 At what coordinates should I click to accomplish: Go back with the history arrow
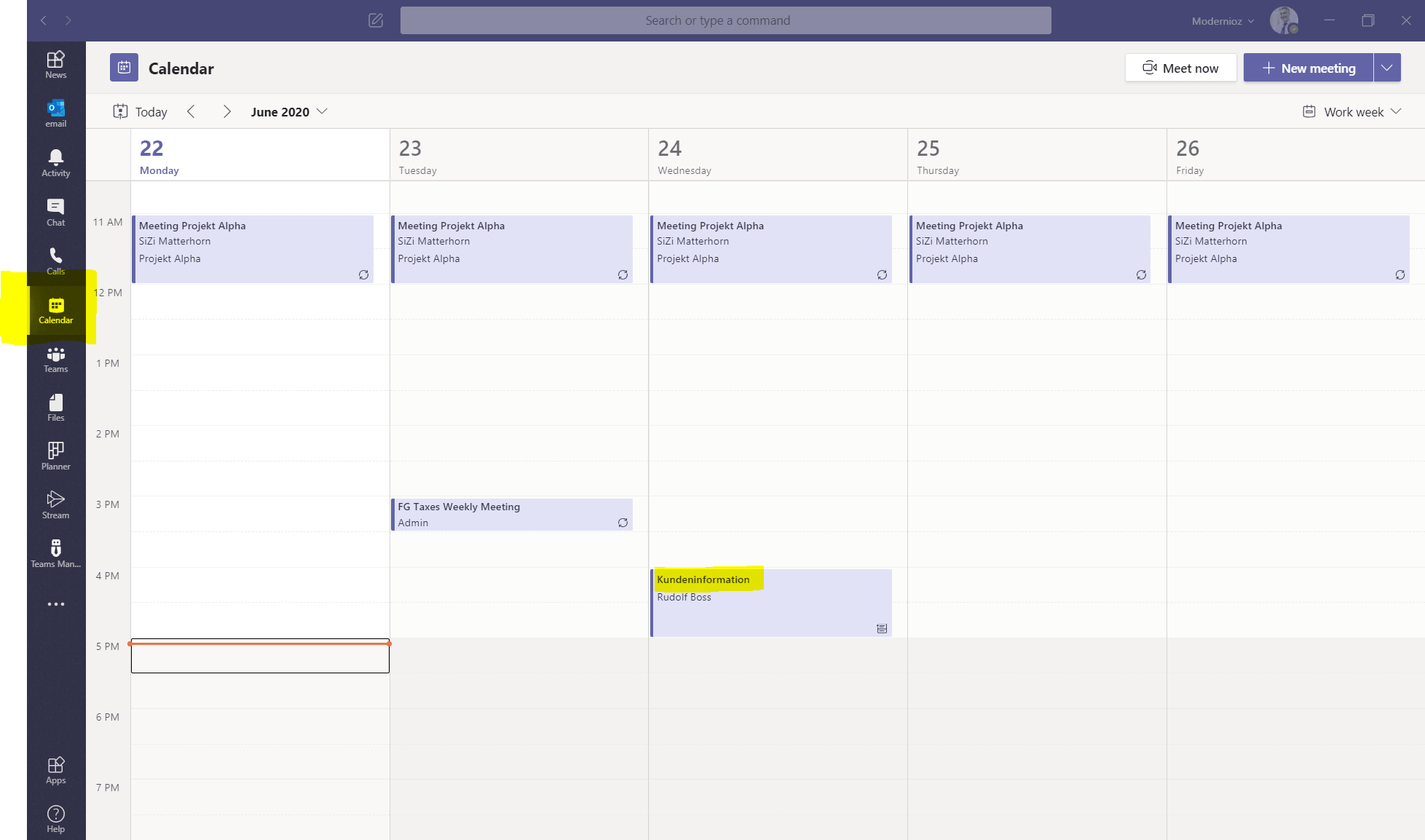click(x=44, y=20)
